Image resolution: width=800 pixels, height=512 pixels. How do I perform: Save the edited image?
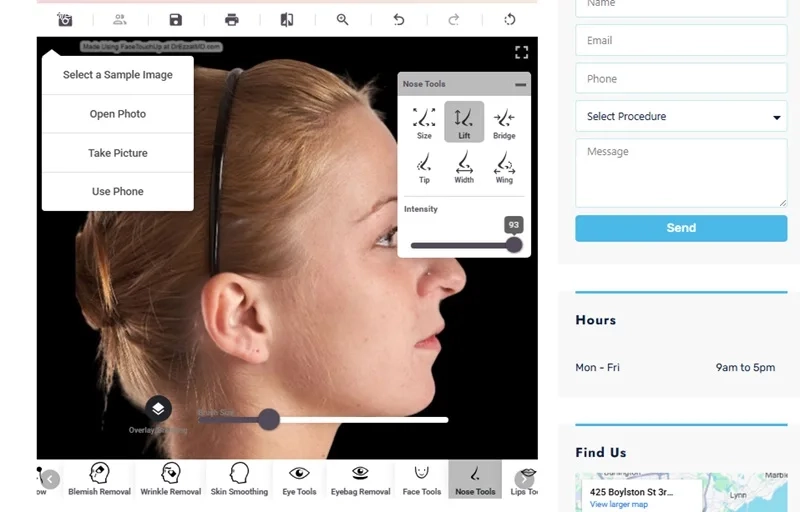pyautogui.click(x=176, y=19)
